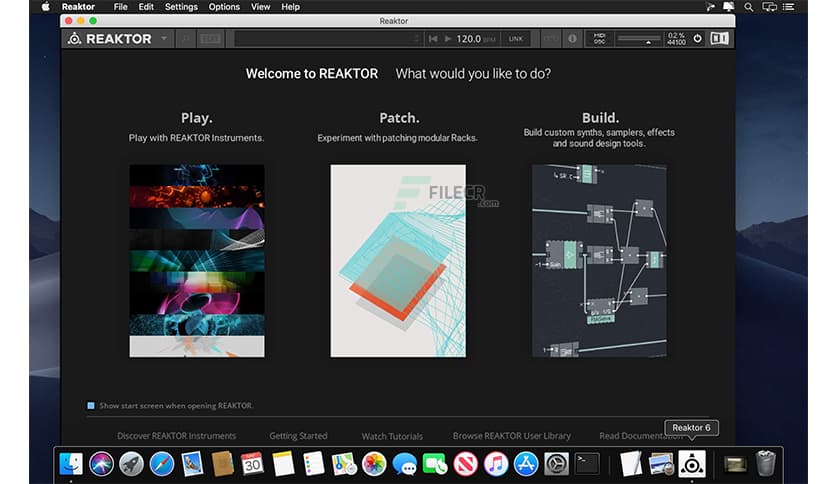Click the Build. heading
The height and width of the screenshot is (484, 836).
tap(600, 118)
